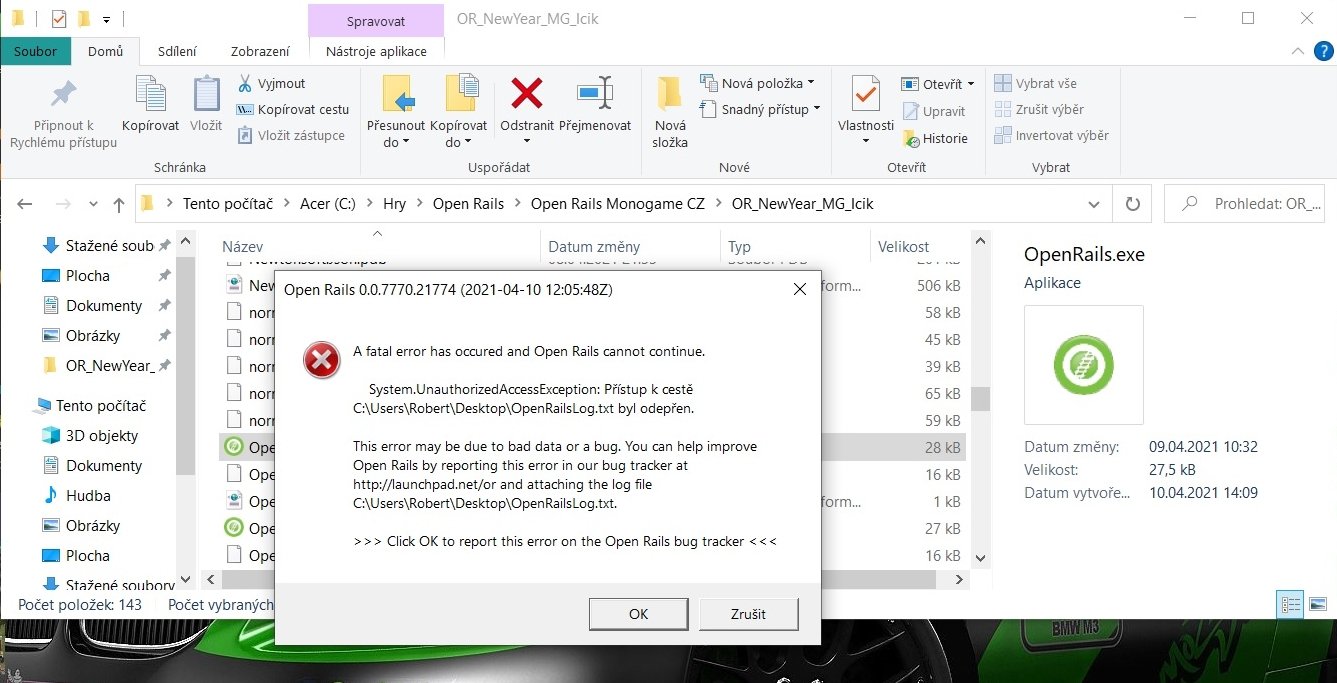Select the Nástroje aplikace tab
Viewport: 1337px width, 683px height.
376,51
